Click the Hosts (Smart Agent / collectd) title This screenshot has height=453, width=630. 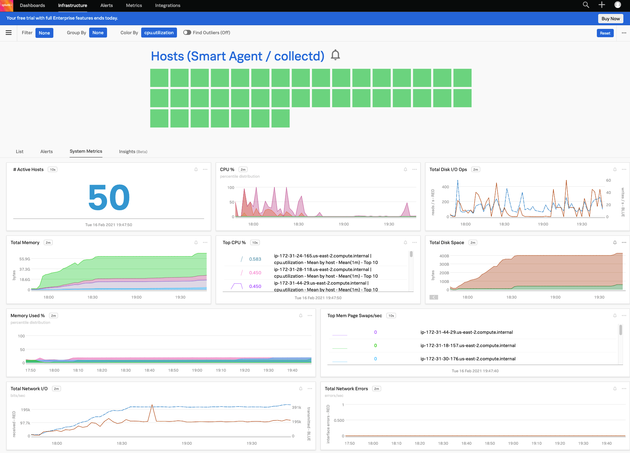pos(237,56)
